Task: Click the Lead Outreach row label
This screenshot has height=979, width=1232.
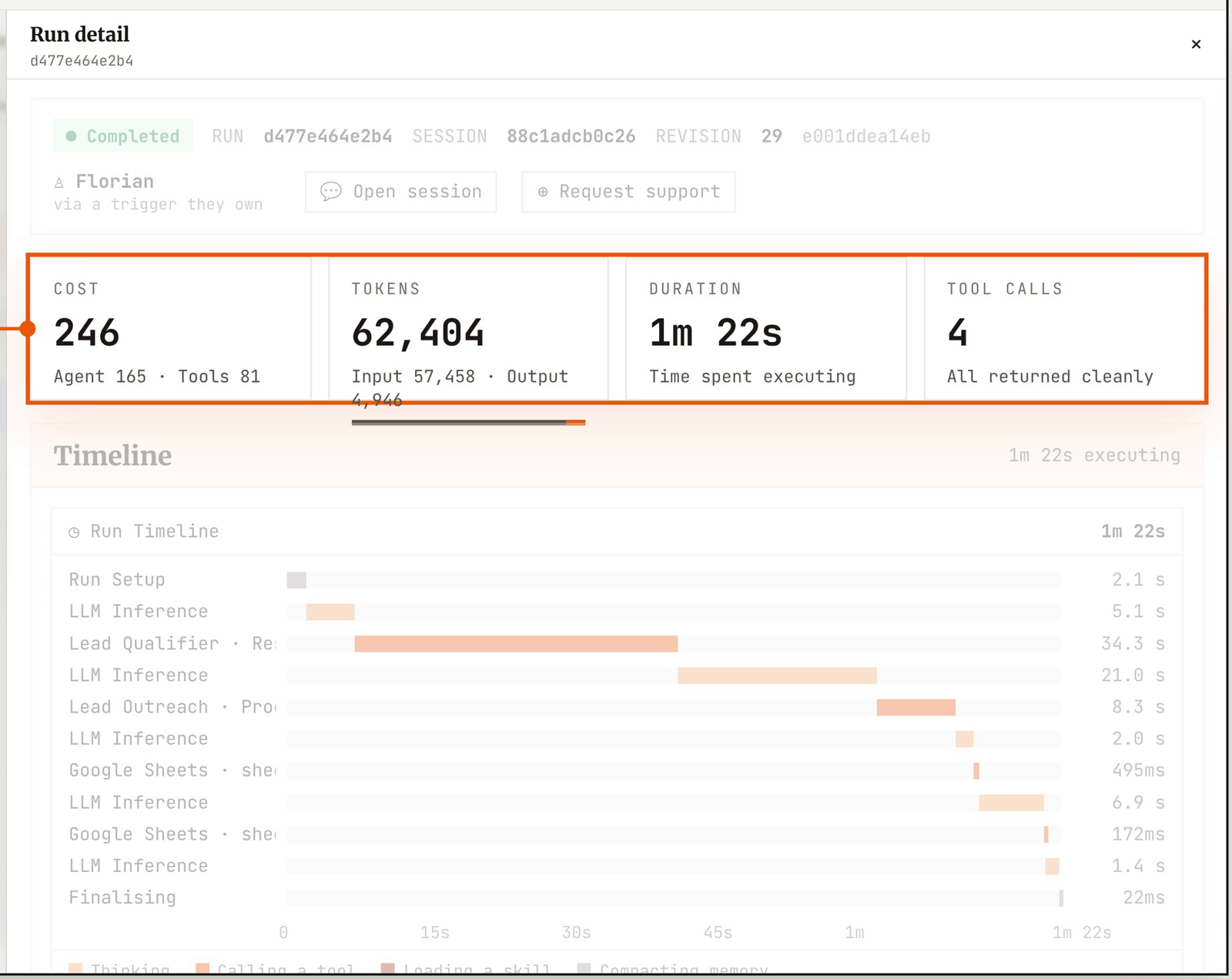Action: (172, 707)
